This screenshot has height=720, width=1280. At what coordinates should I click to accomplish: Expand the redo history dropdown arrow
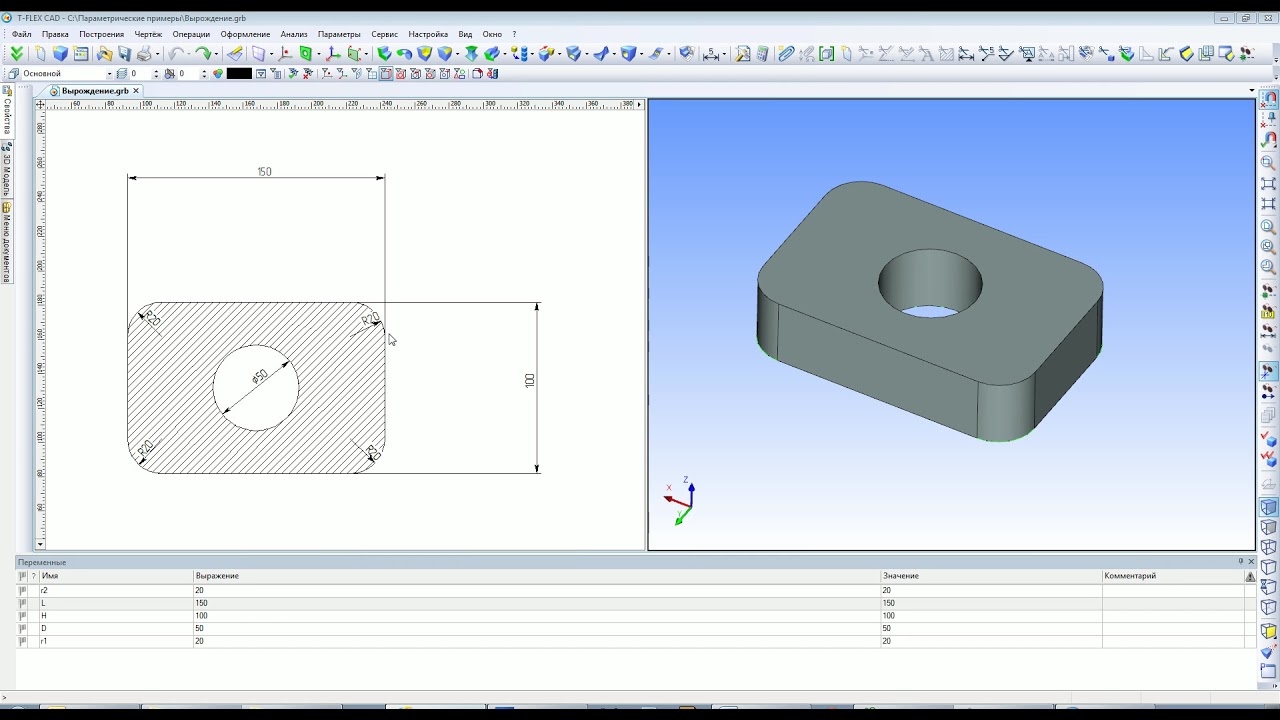216,53
